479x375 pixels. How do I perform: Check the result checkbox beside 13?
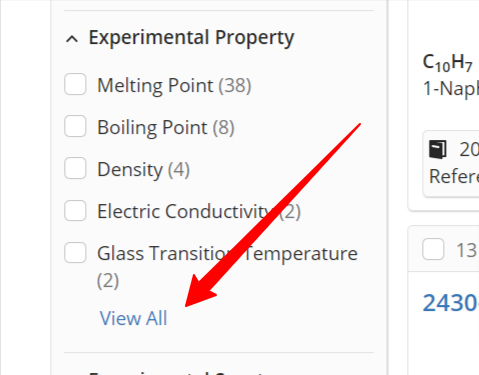tap(433, 249)
